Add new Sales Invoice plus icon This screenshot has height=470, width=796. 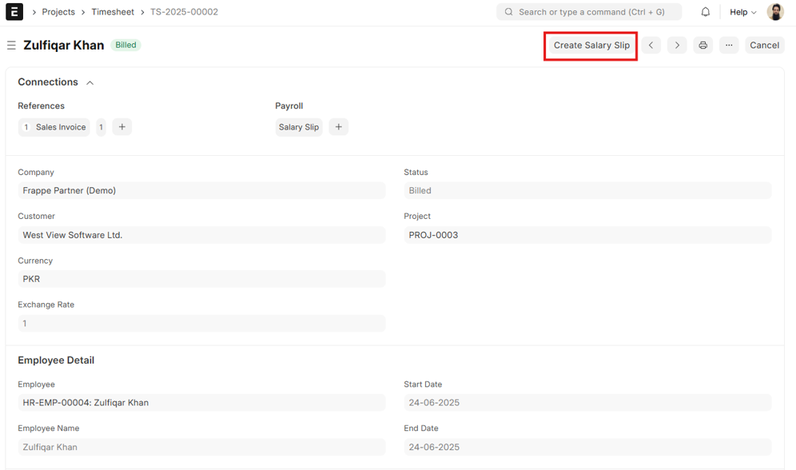pos(121,127)
